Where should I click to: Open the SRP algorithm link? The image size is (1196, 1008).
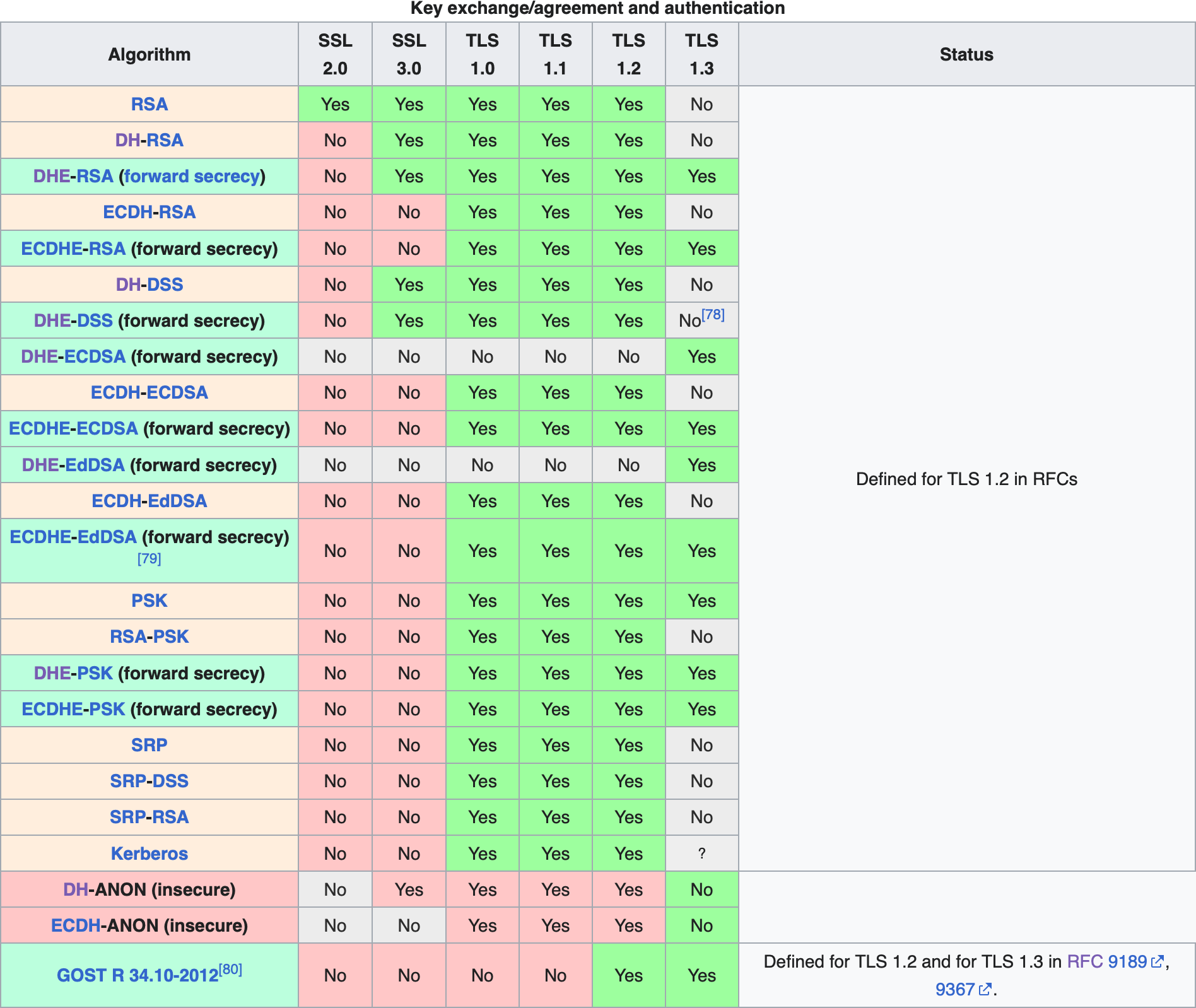pyautogui.click(x=149, y=745)
